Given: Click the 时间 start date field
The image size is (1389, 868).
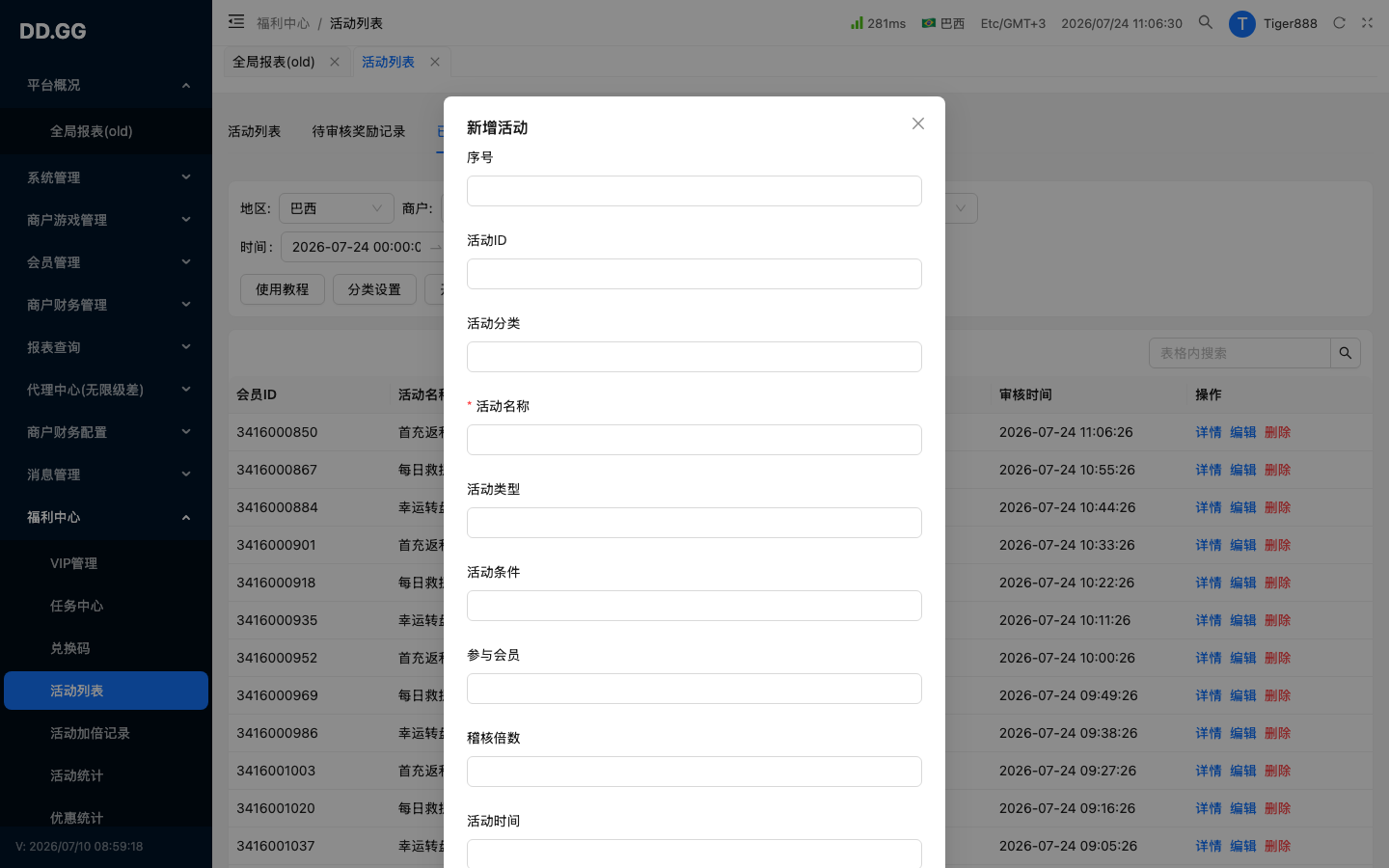Looking at the screenshot, I should coord(357,247).
